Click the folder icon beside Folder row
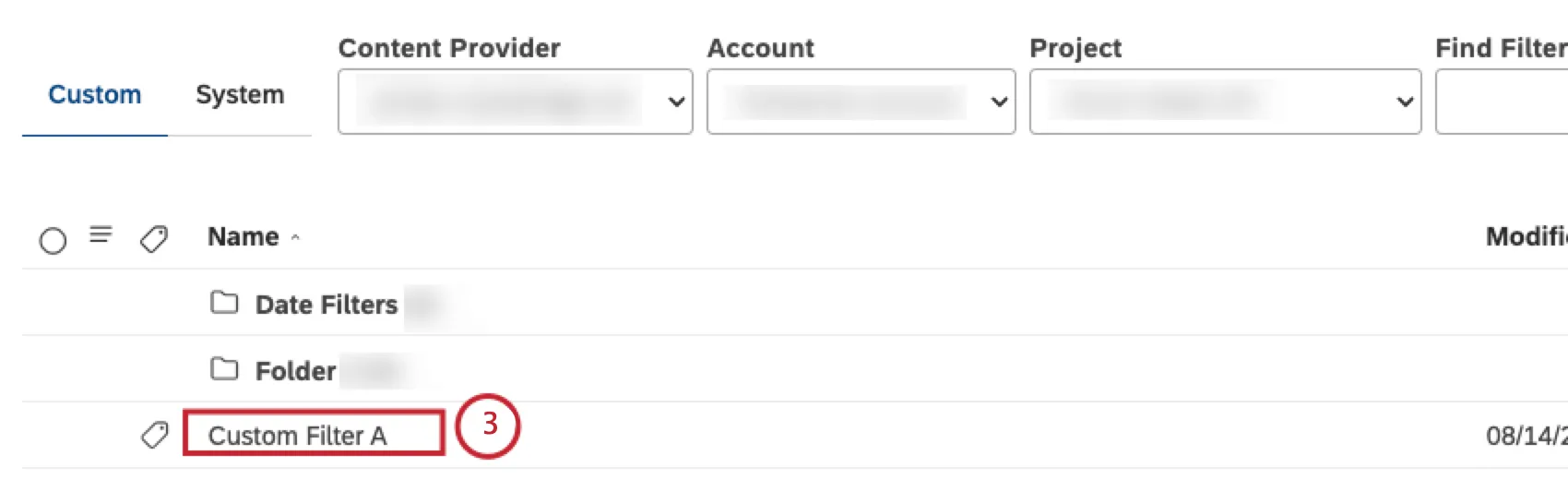The width and height of the screenshot is (1568, 480). point(224,369)
